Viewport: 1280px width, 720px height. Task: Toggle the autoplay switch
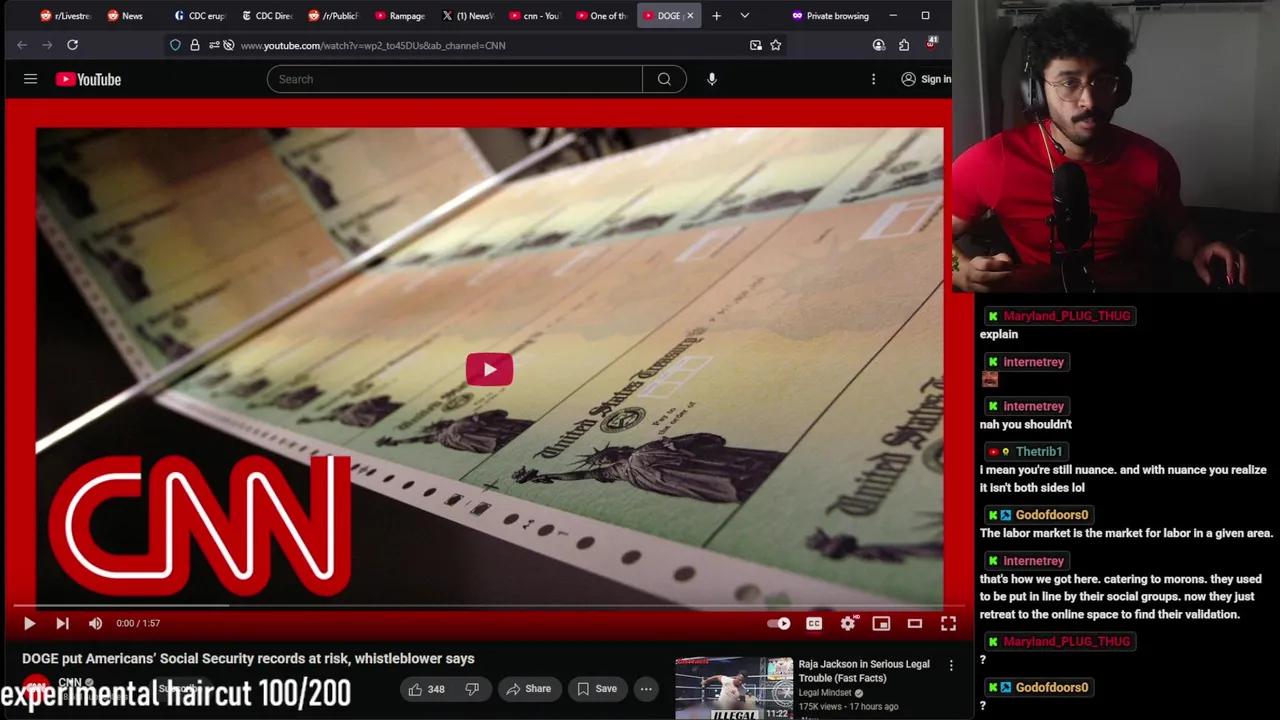(779, 623)
